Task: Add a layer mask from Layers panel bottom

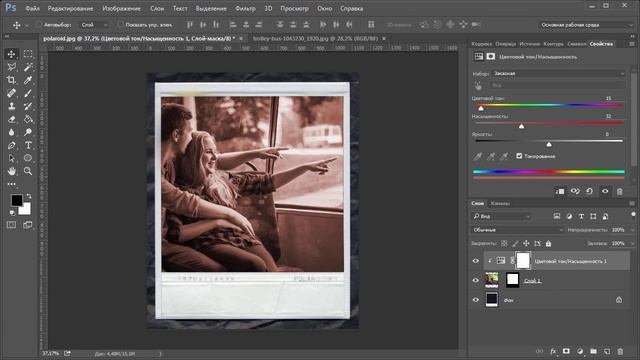Action: pos(566,351)
